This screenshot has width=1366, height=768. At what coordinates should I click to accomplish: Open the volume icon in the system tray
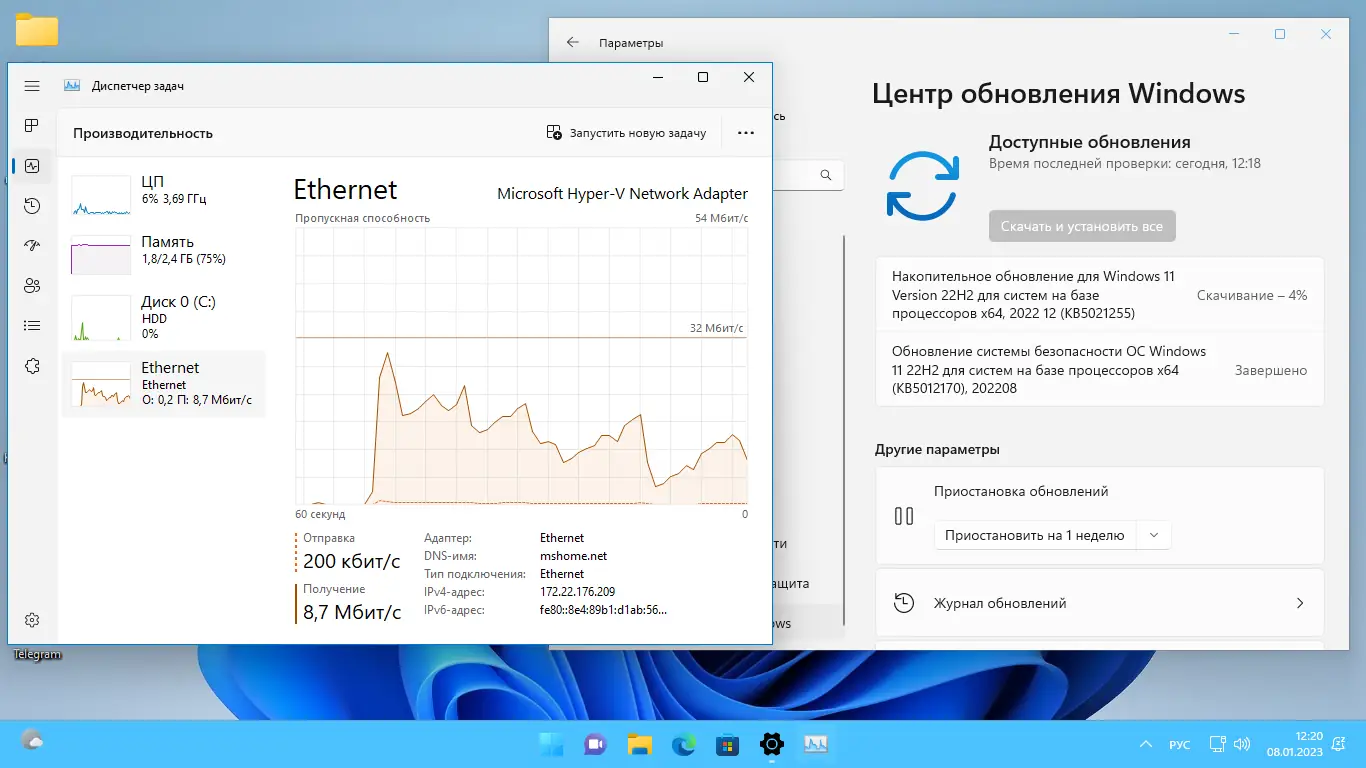pyautogui.click(x=1242, y=745)
